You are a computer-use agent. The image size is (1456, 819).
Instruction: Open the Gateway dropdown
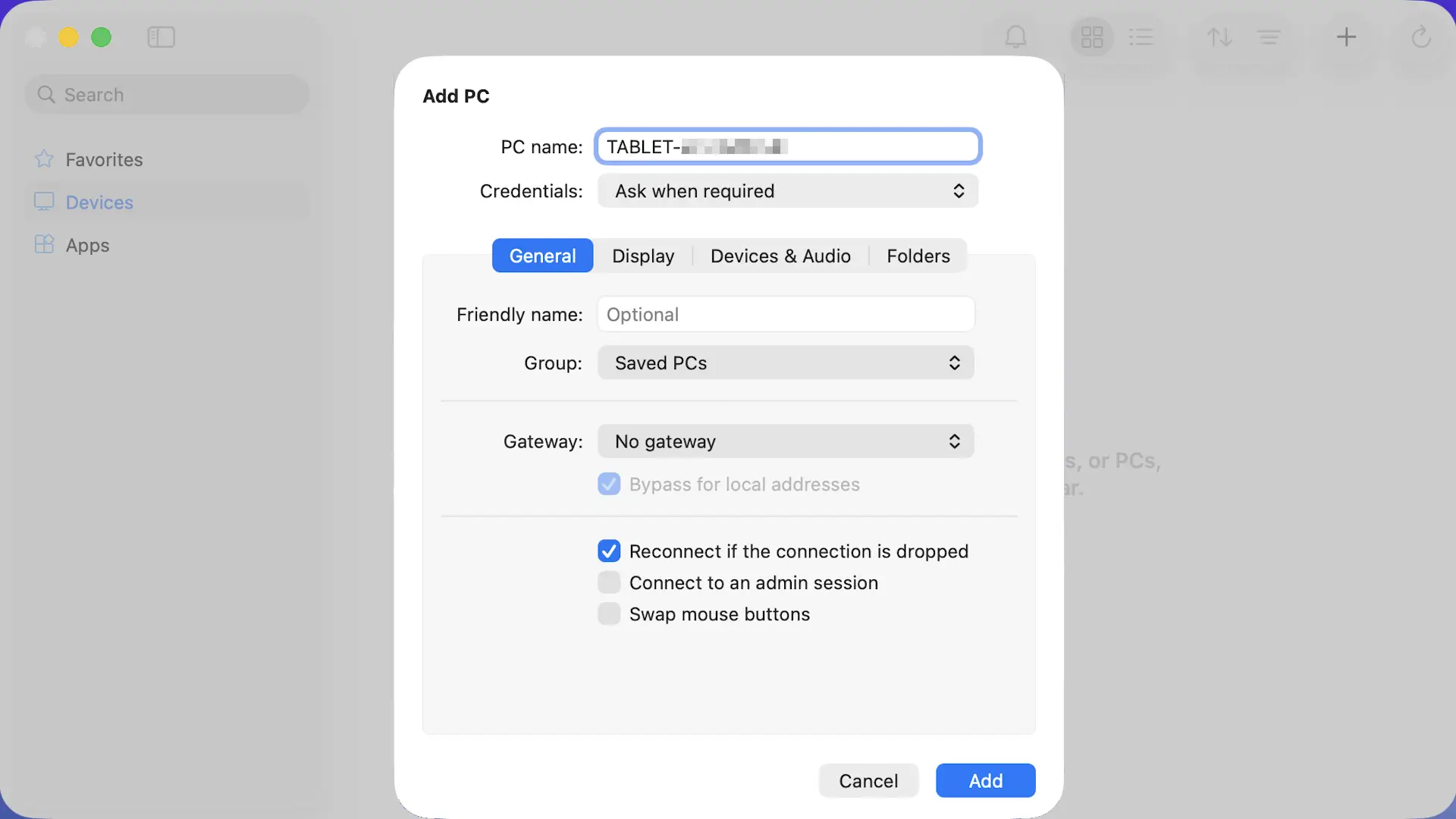[x=786, y=441]
